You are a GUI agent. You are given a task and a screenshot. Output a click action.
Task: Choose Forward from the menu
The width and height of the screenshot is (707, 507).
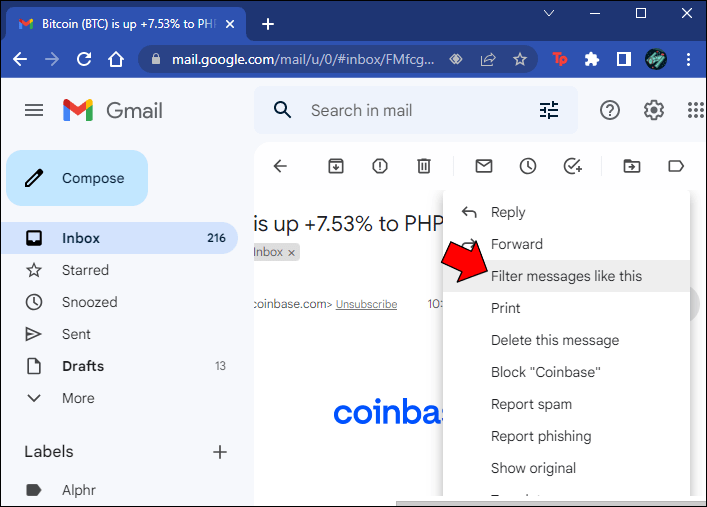click(566, 244)
